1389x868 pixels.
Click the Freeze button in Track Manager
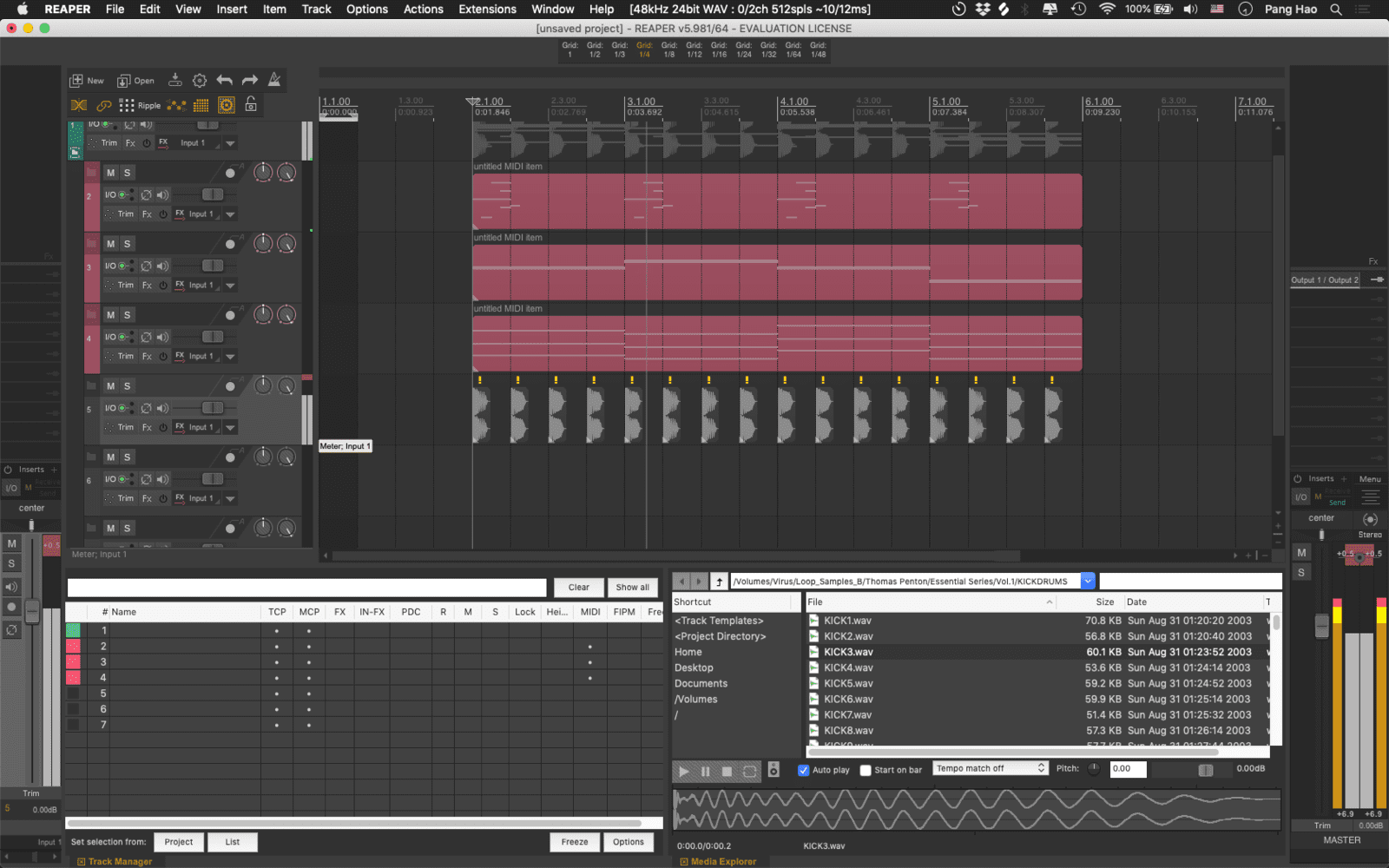tap(574, 842)
